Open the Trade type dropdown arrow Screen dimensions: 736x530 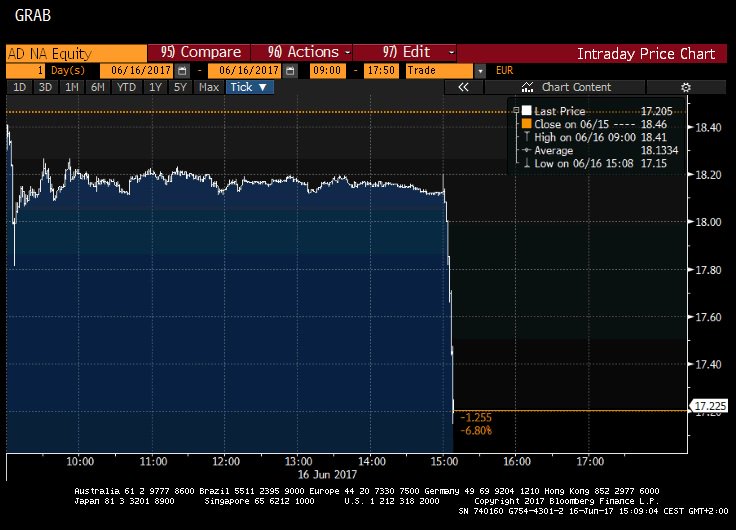[x=480, y=71]
